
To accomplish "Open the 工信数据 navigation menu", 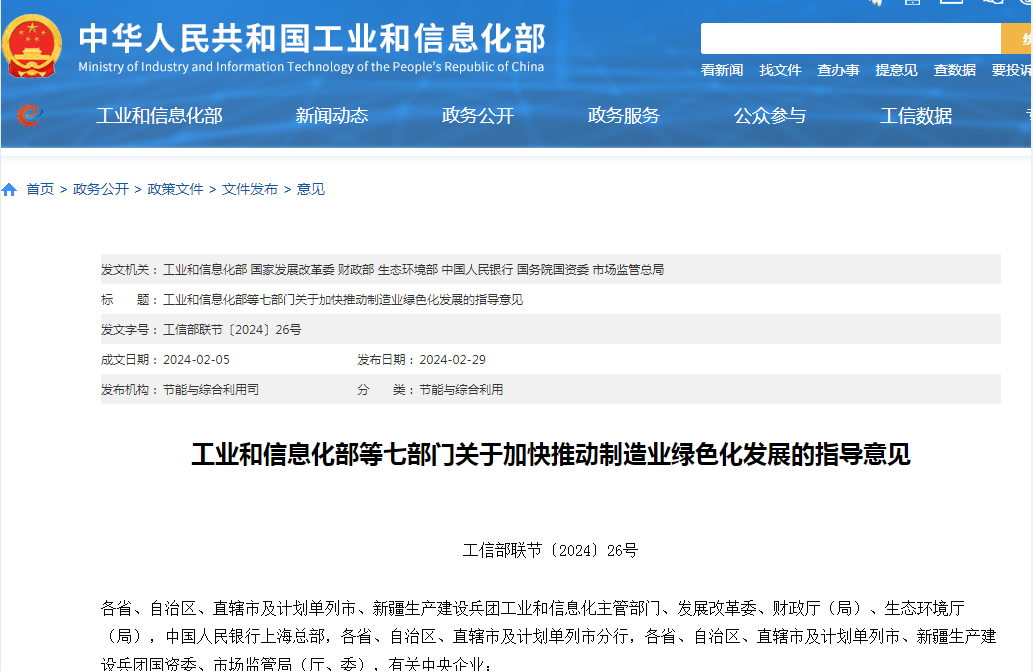I will pos(916,116).
